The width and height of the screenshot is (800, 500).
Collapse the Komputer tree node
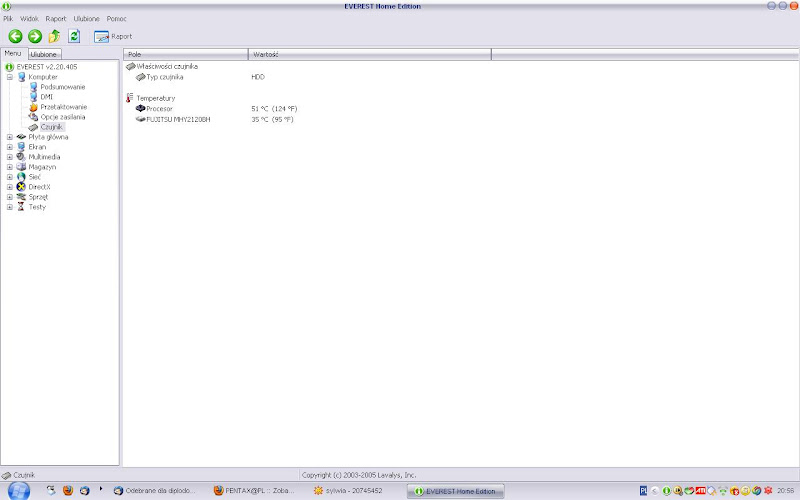[x=10, y=77]
